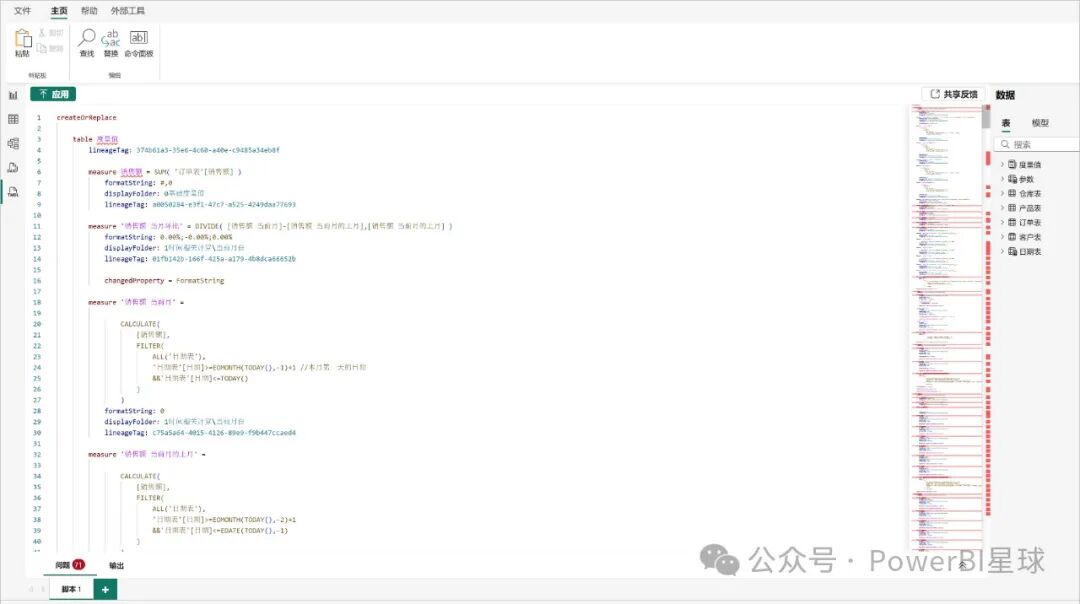Viewport: 1080px width, 604px height.
Task: Switch to 表 tab in data pane
Action: coord(1006,123)
